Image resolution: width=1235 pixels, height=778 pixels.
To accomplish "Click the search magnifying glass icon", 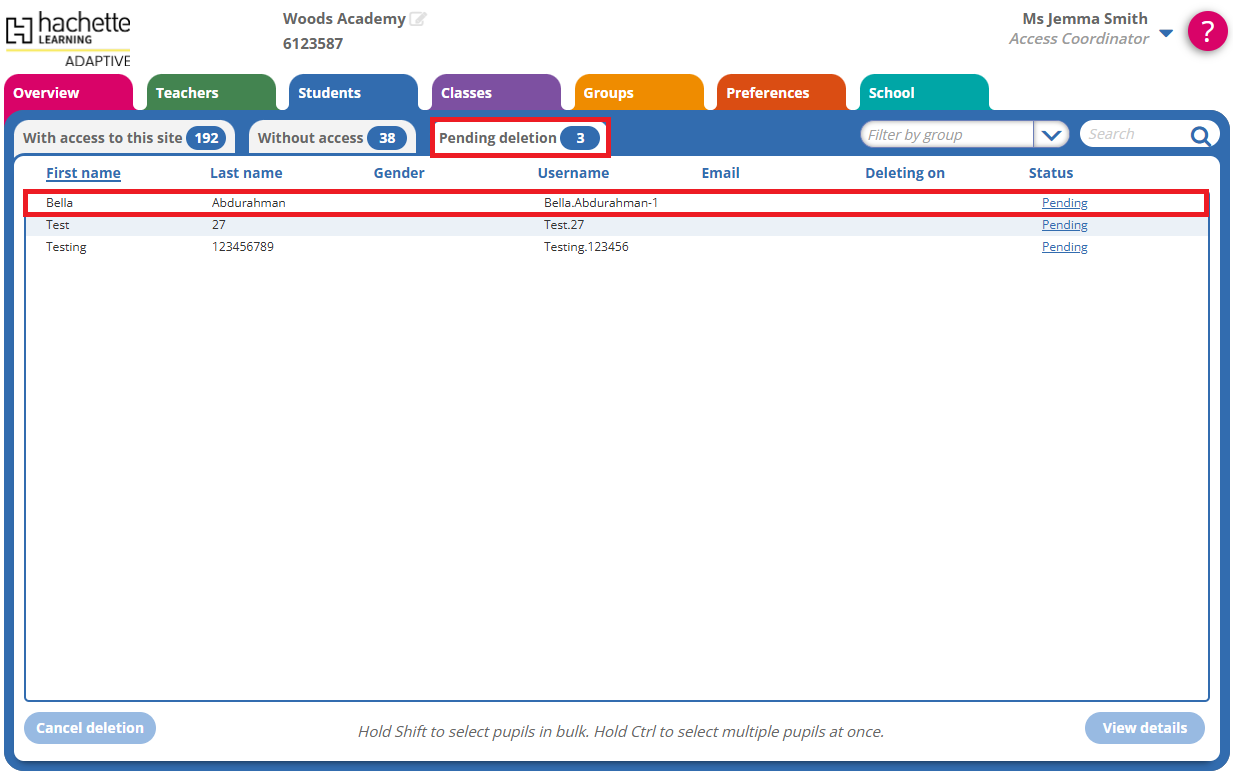I will 1200,135.
